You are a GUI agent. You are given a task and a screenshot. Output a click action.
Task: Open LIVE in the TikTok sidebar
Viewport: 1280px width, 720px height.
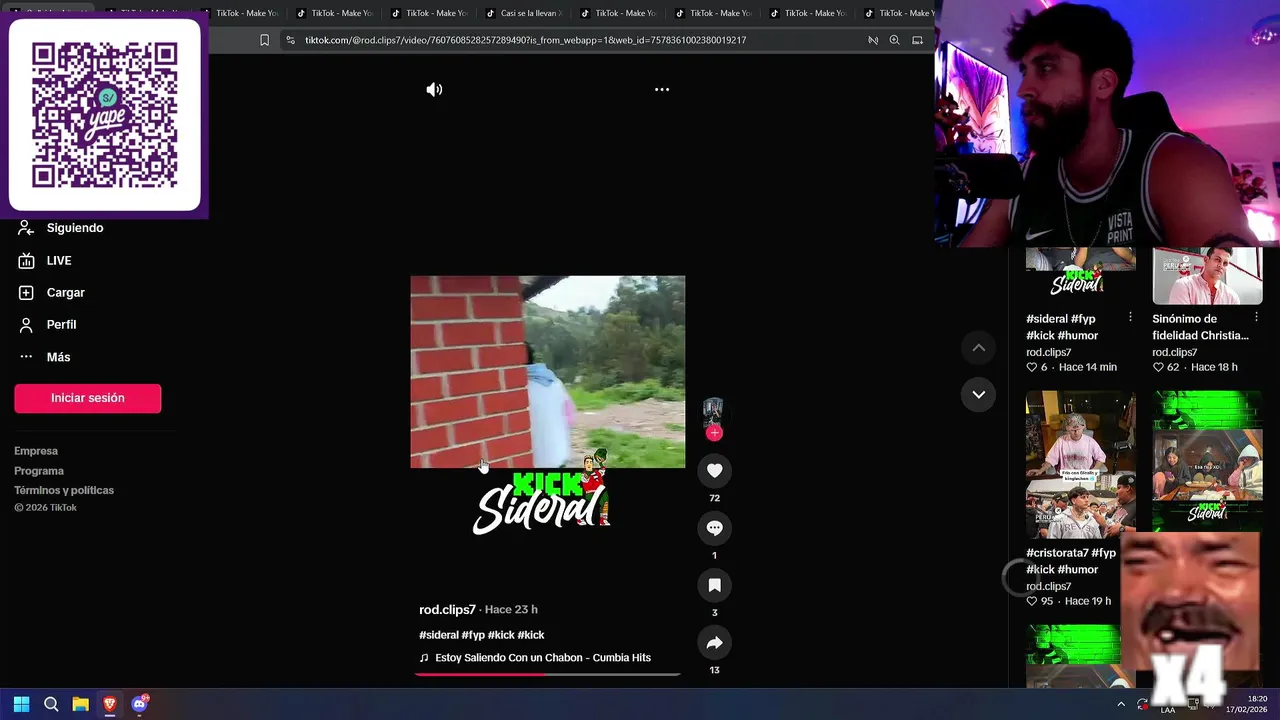tap(45, 260)
